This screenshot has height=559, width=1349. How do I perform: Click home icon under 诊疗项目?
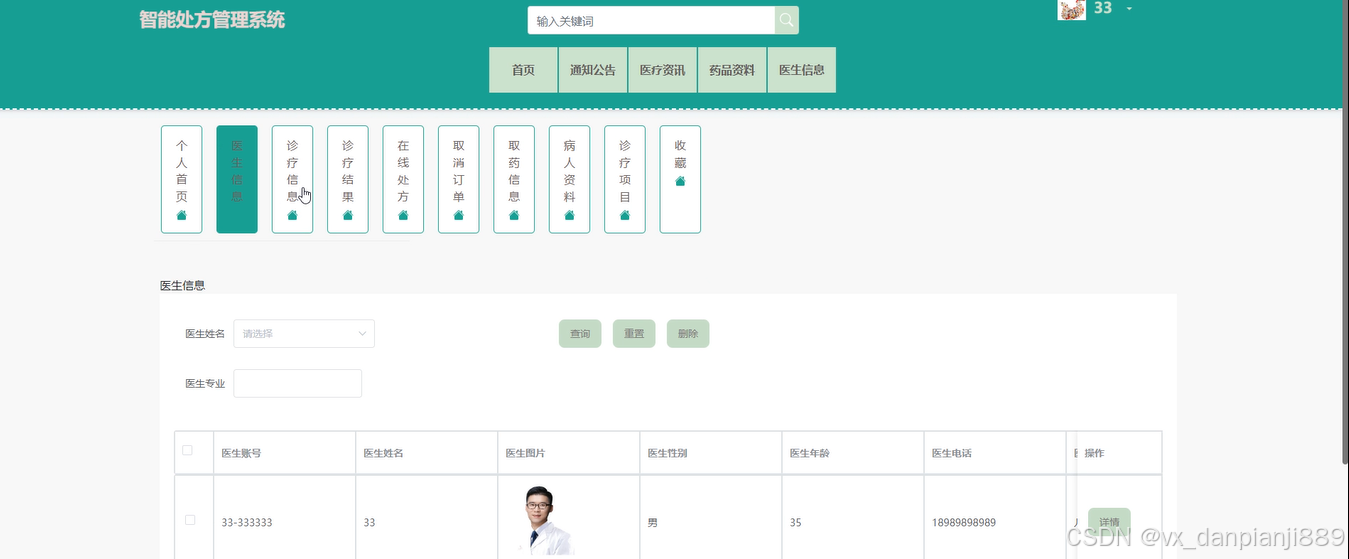pyautogui.click(x=625, y=215)
